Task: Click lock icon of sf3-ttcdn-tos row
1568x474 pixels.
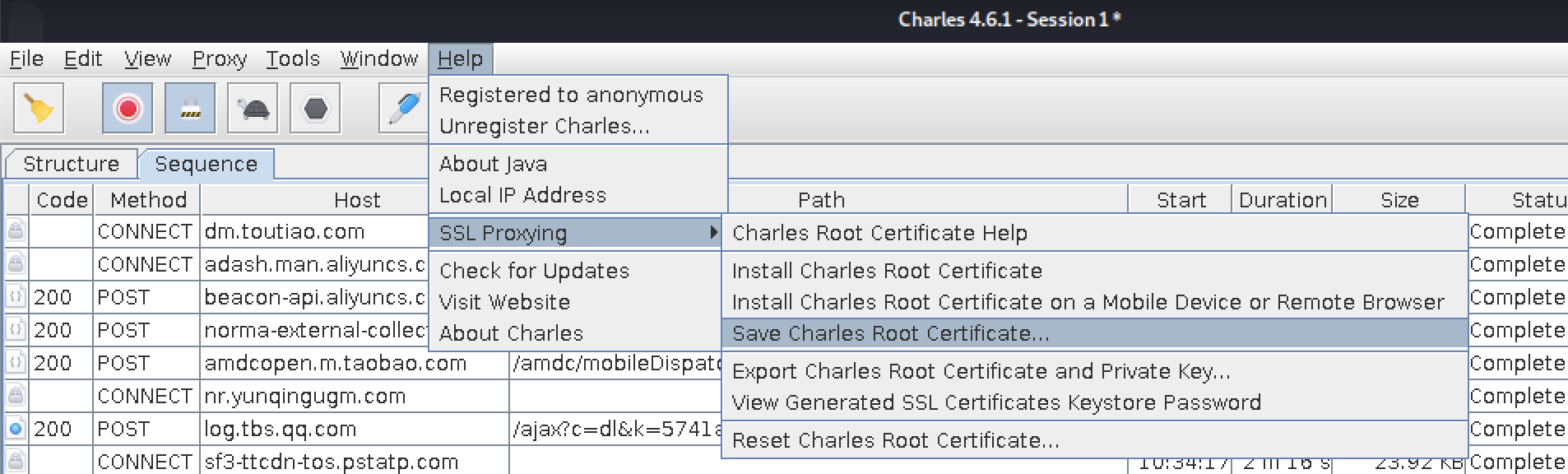Action: pos(16,461)
